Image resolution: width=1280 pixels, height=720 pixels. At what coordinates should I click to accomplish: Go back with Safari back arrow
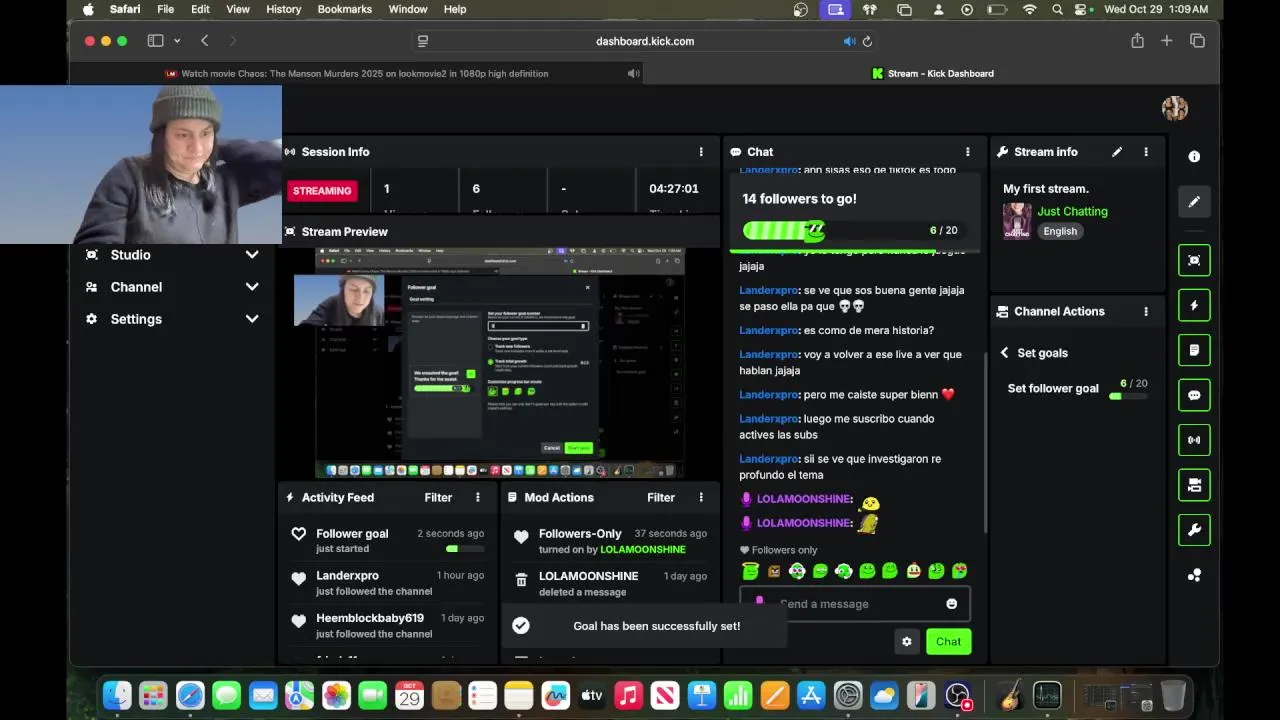click(204, 41)
